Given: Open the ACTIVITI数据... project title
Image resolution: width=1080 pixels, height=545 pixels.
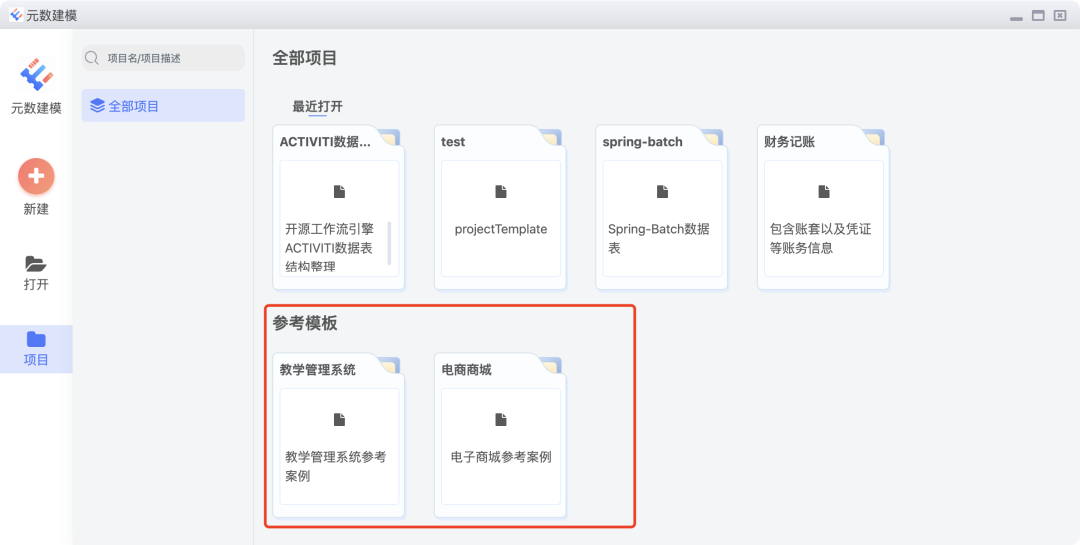Looking at the screenshot, I should pyautogui.click(x=325, y=142).
